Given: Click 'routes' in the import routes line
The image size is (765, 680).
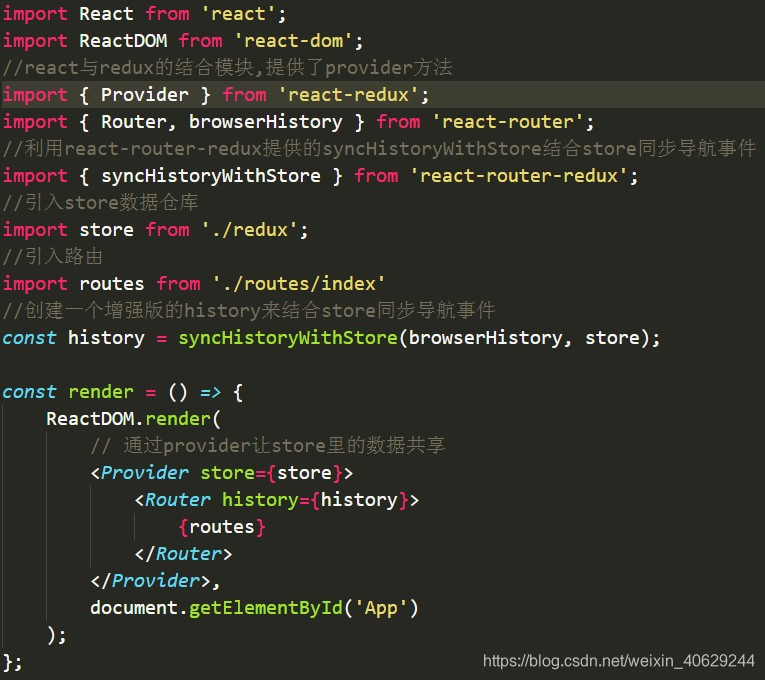Looking at the screenshot, I should 112,283.
